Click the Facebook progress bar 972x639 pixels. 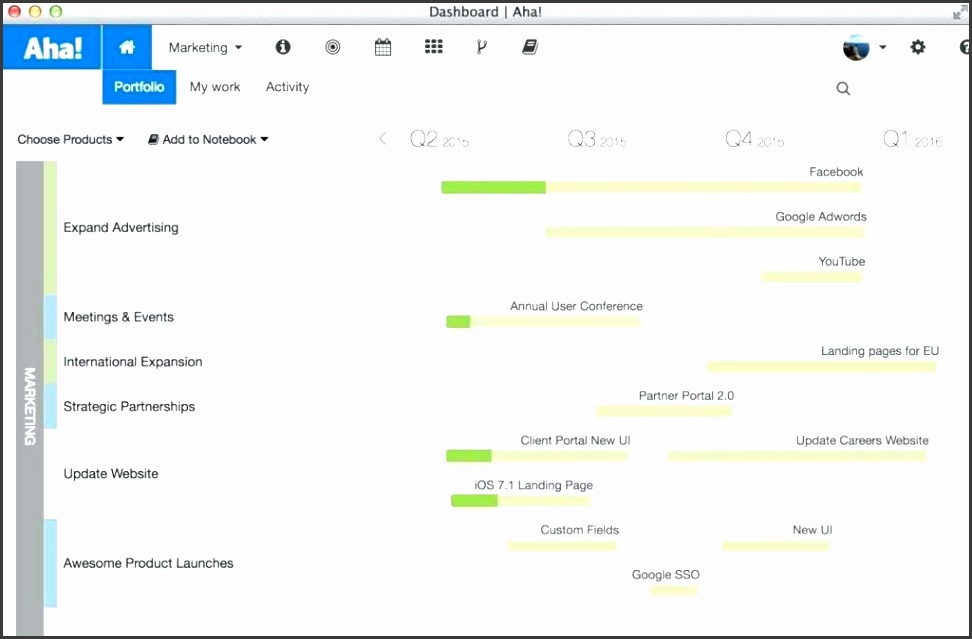650,187
